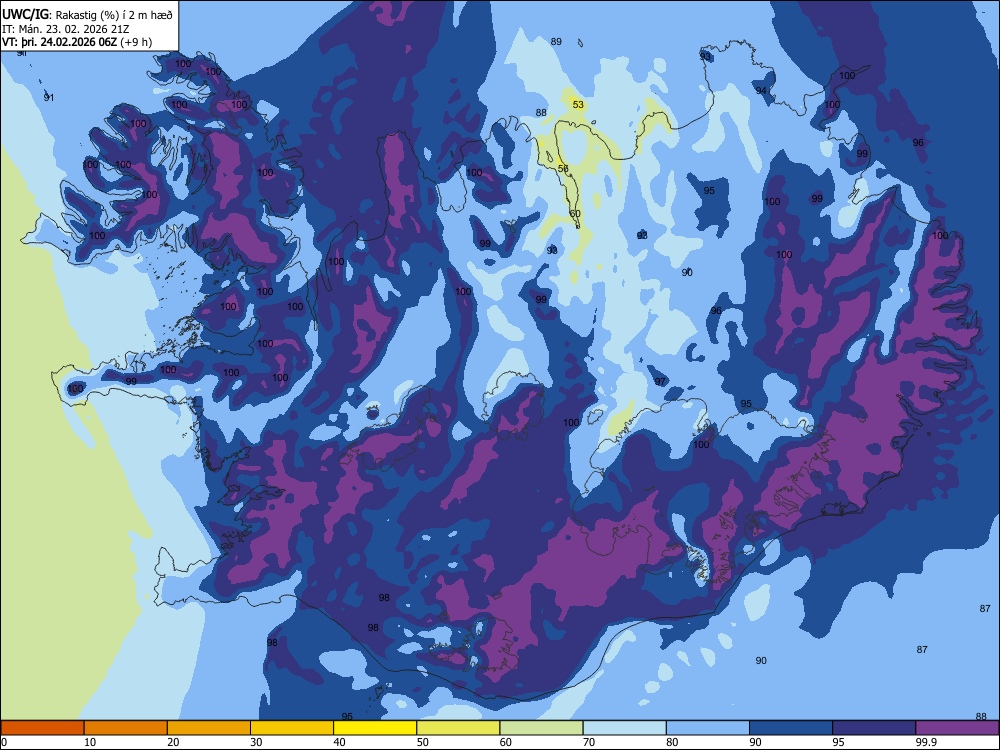Viewport: 1000px width, 750px height.
Task: Click the "70" tick label on the legend
Action: click(589, 742)
